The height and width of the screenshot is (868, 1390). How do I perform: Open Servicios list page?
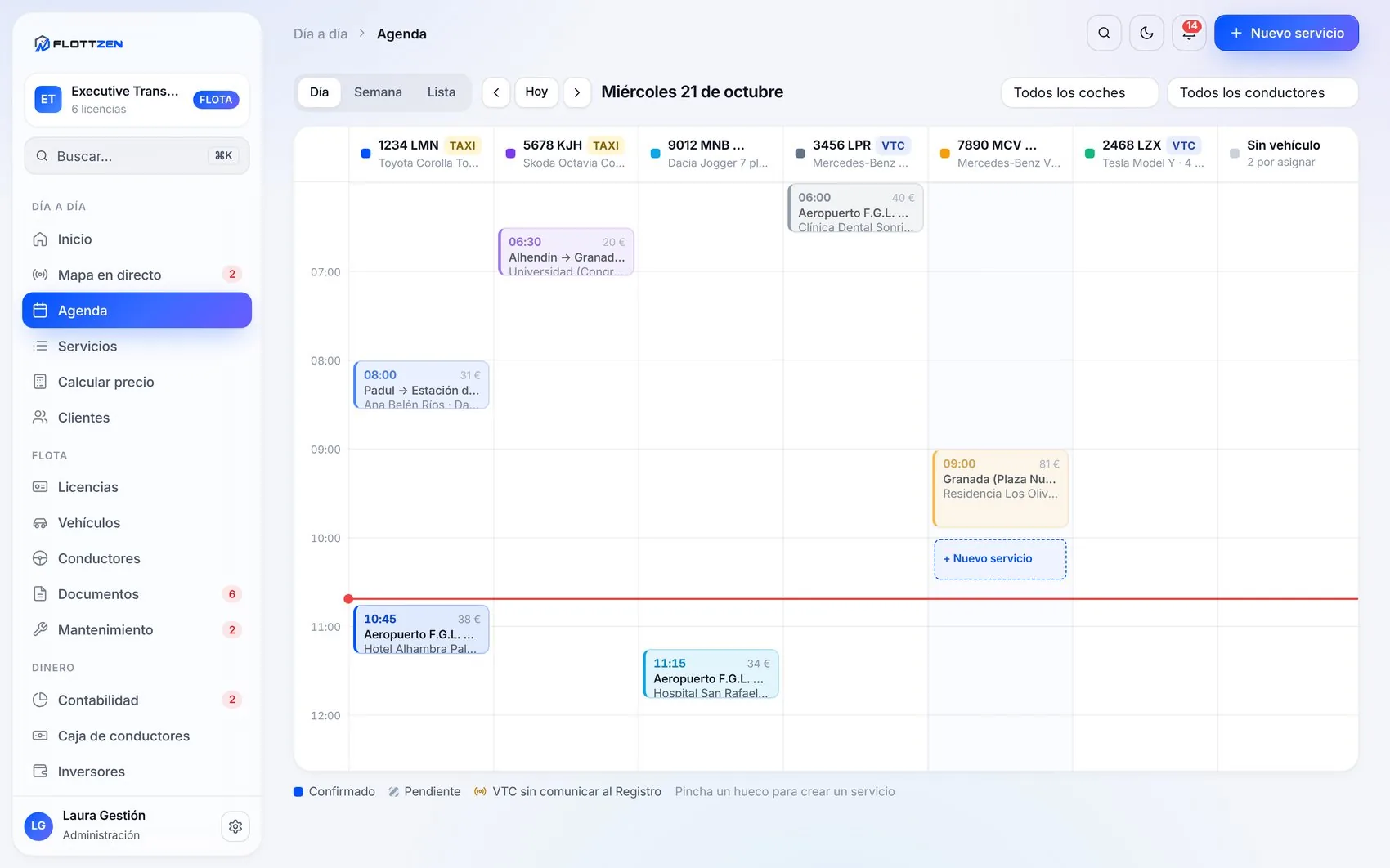coord(137,347)
